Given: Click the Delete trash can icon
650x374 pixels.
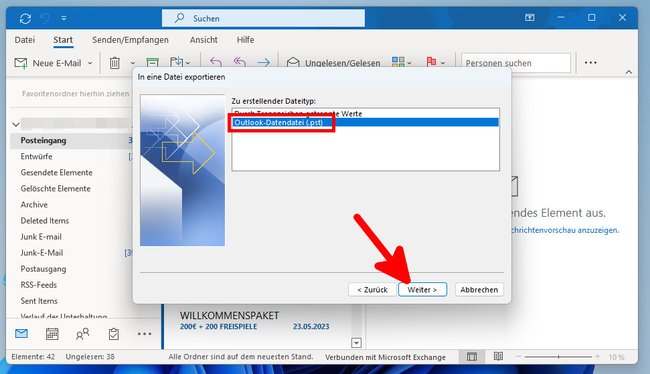Looking at the screenshot, I should tap(114, 63).
